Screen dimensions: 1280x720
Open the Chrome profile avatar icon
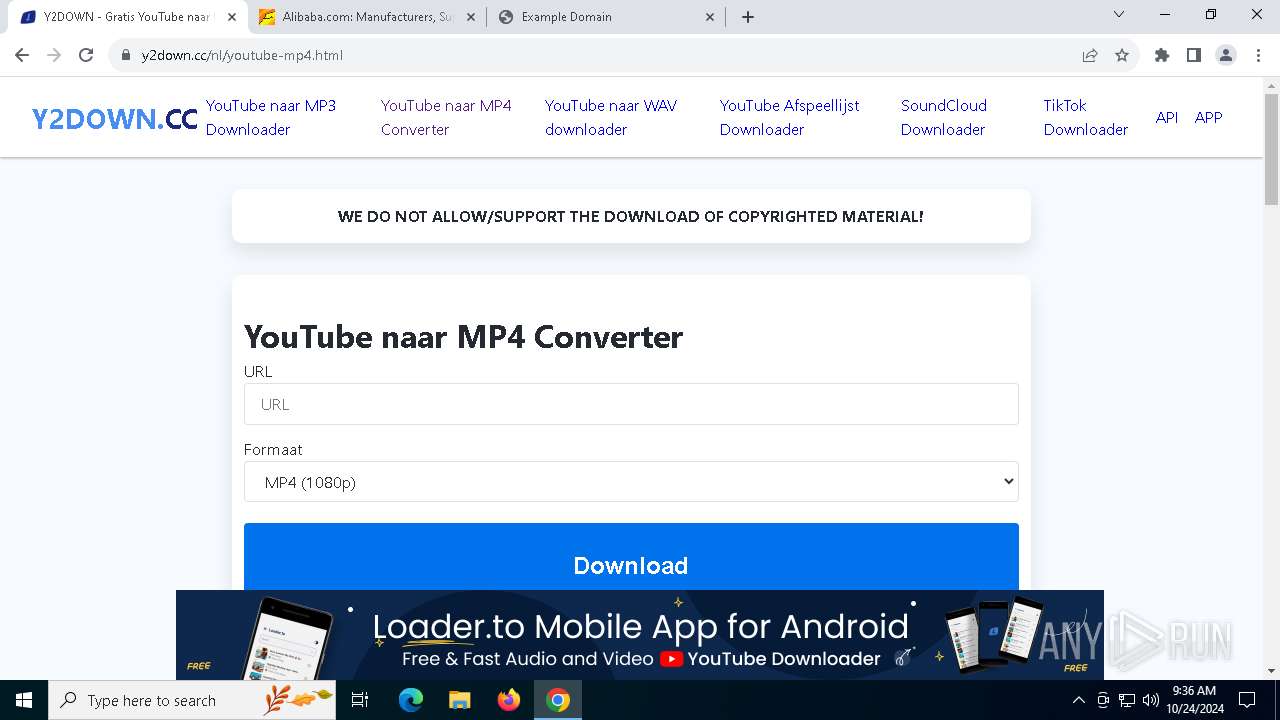1226,55
